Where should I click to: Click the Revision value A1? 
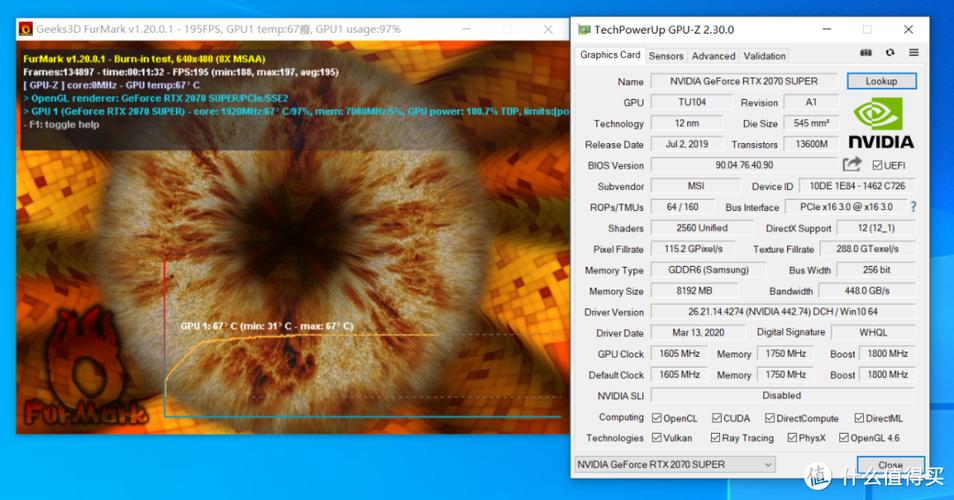point(811,102)
